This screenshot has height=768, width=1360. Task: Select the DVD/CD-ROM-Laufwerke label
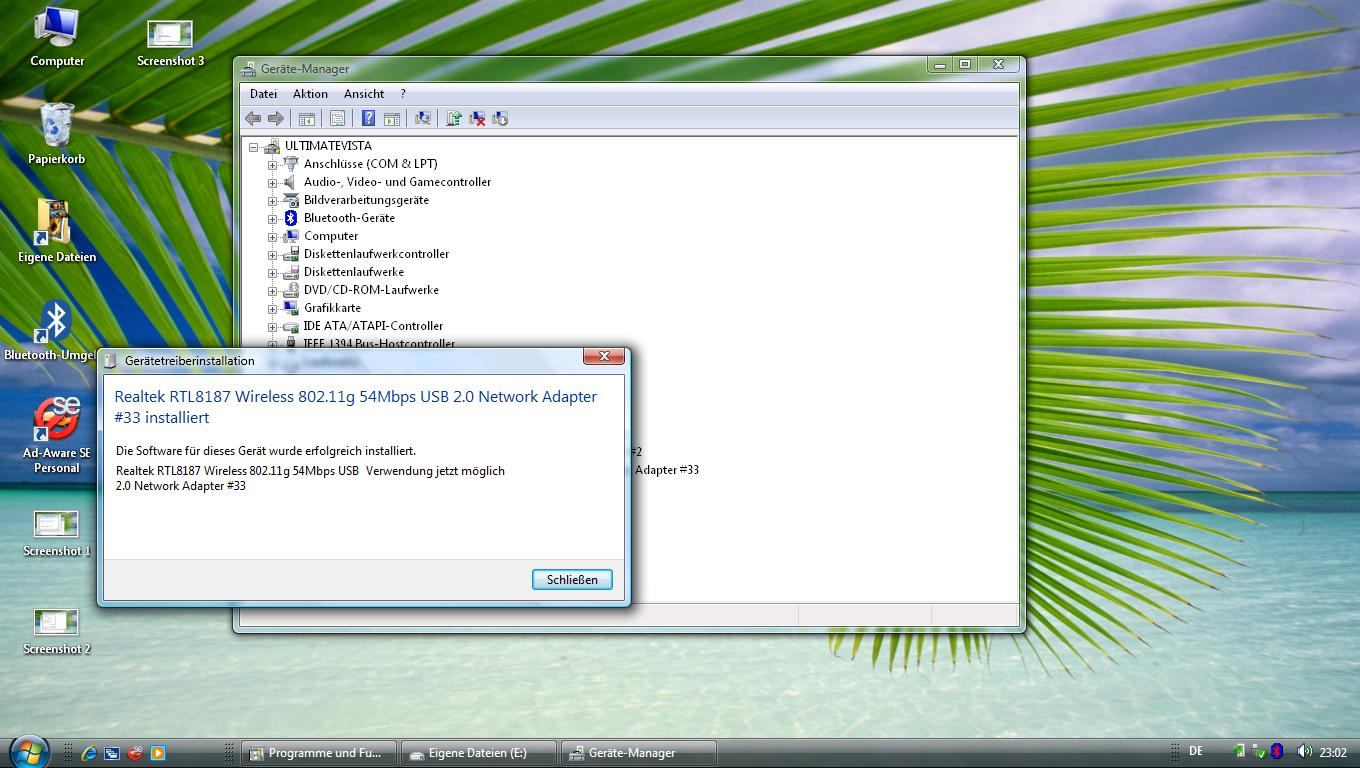[371, 290]
